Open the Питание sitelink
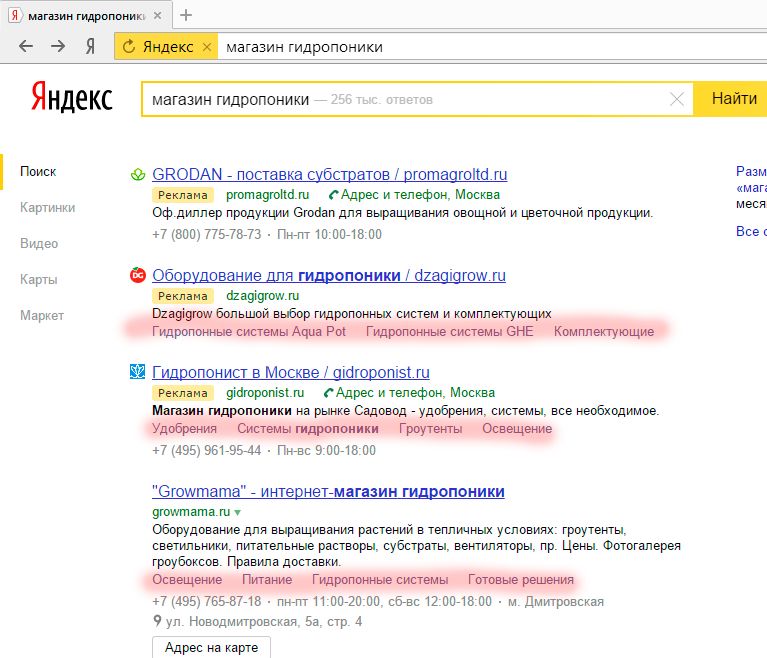 coord(267,580)
